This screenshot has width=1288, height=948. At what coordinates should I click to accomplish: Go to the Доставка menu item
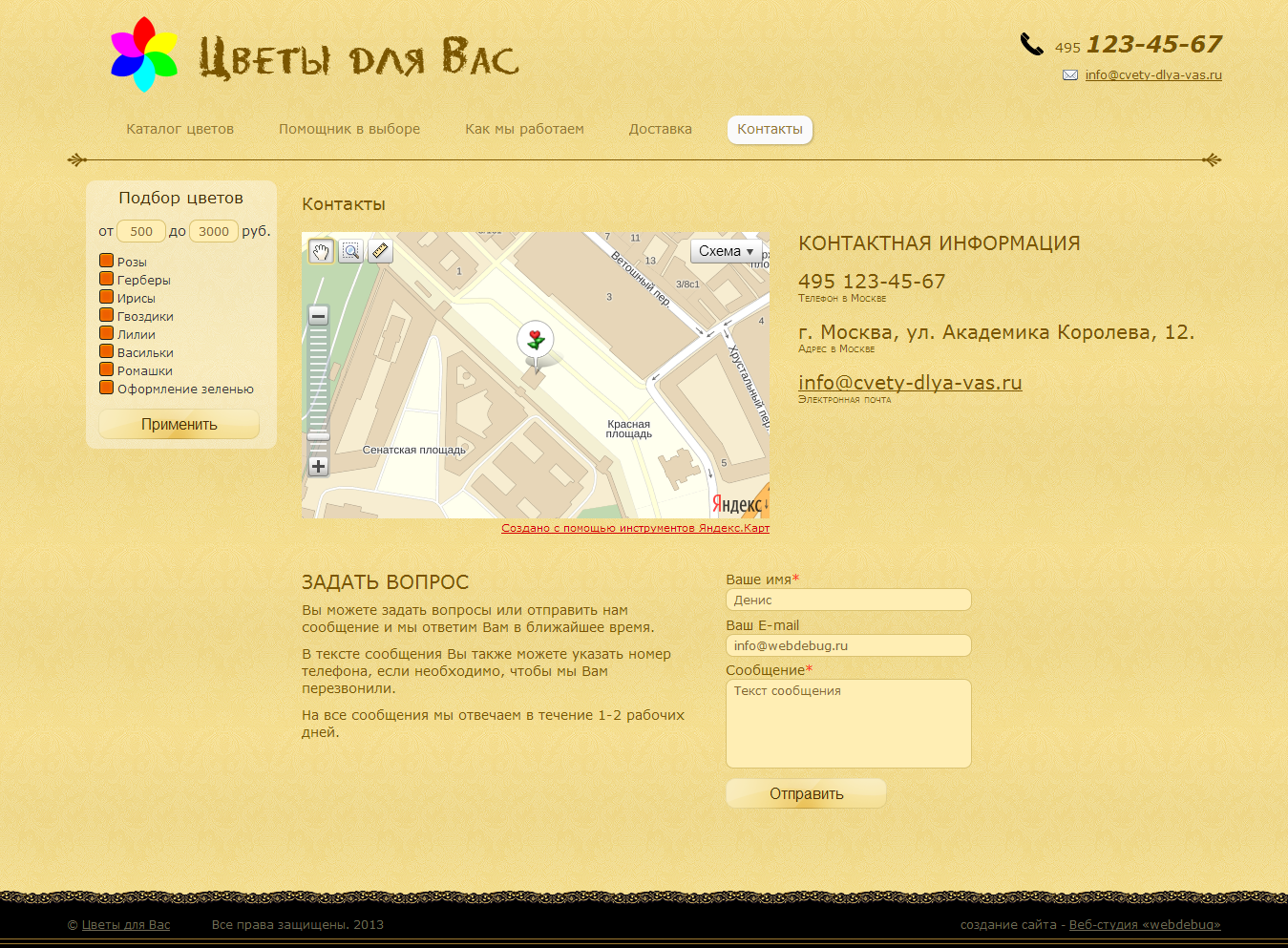pos(660,129)
